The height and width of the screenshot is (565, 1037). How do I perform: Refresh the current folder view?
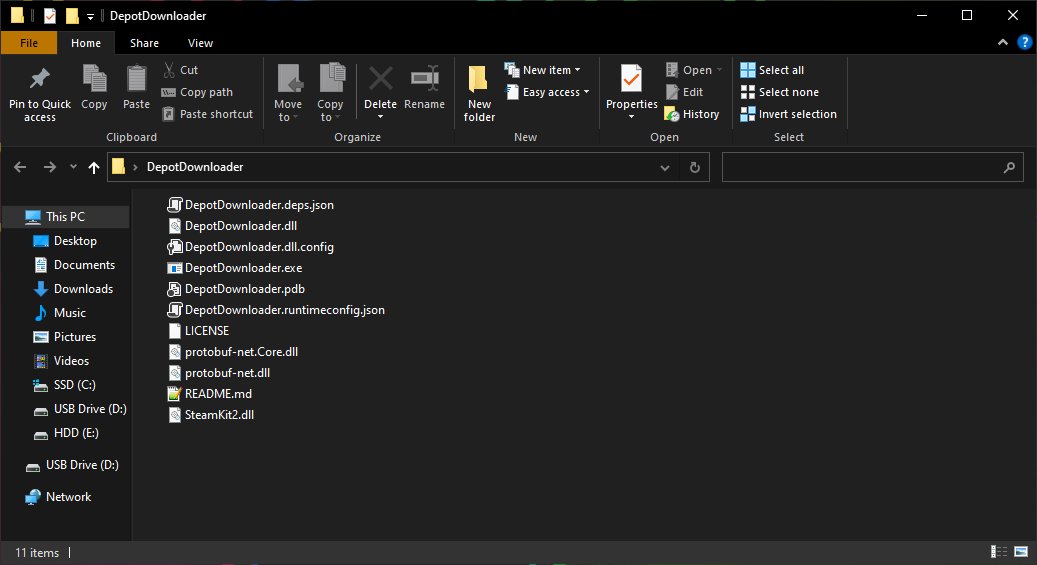point(694,167)
